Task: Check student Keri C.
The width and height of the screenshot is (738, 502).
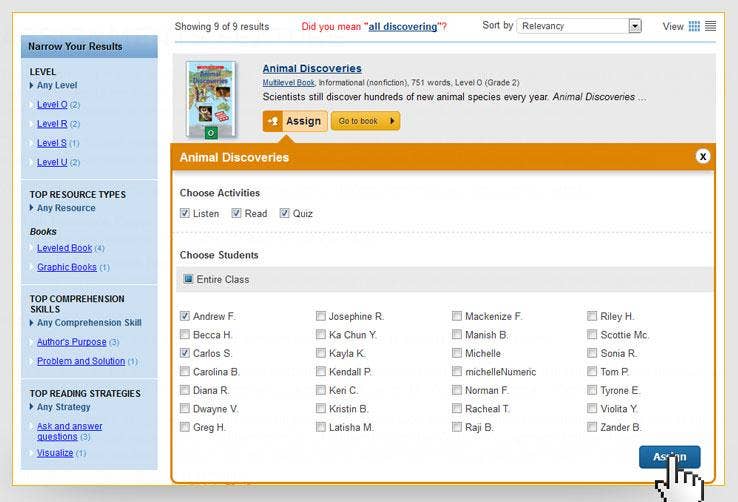Action: (321, 390)
